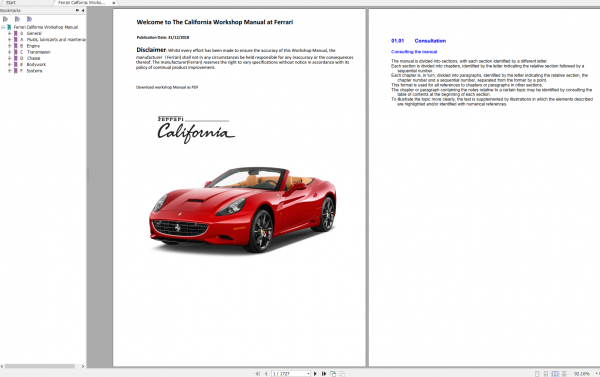This screenshot has height=377, width=600.
Task: Click the bookmarks panel horizontal scrollbar thumb
Action: 39,366
